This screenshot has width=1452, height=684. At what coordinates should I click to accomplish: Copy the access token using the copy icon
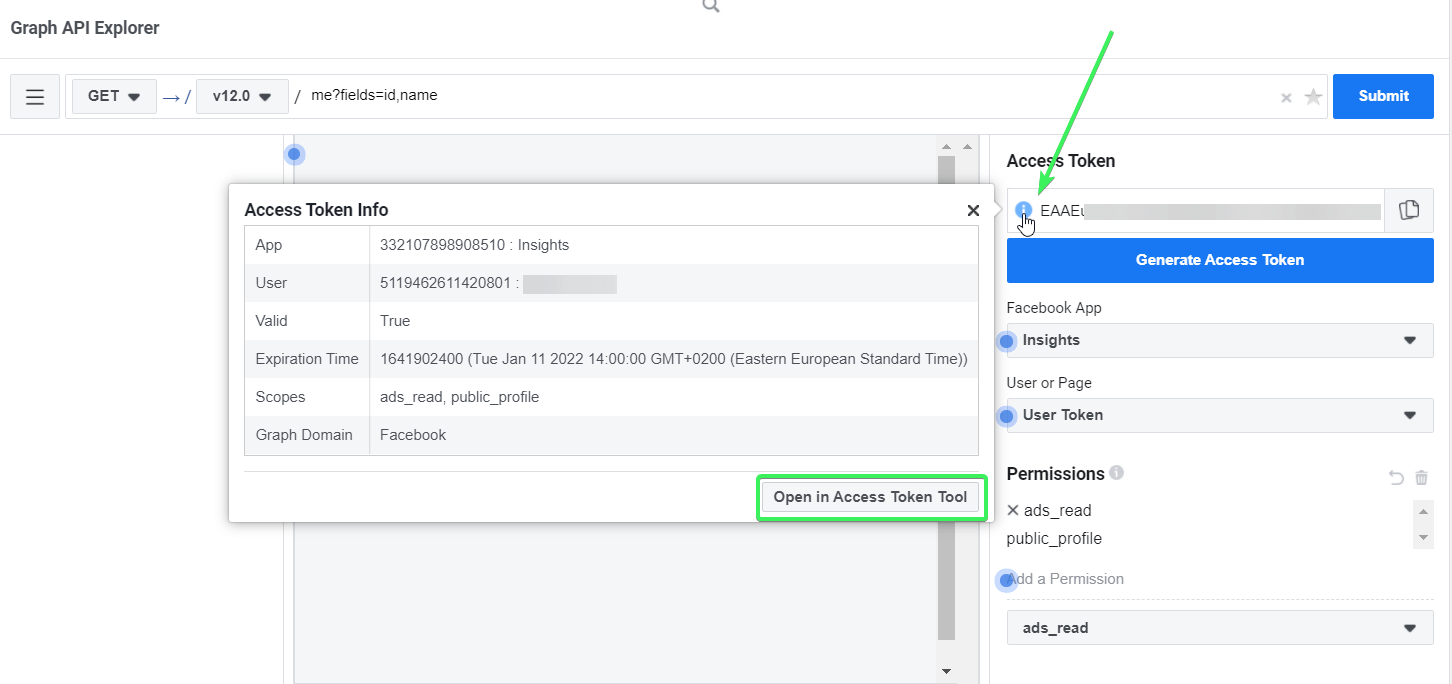[x=1409, y=210]
